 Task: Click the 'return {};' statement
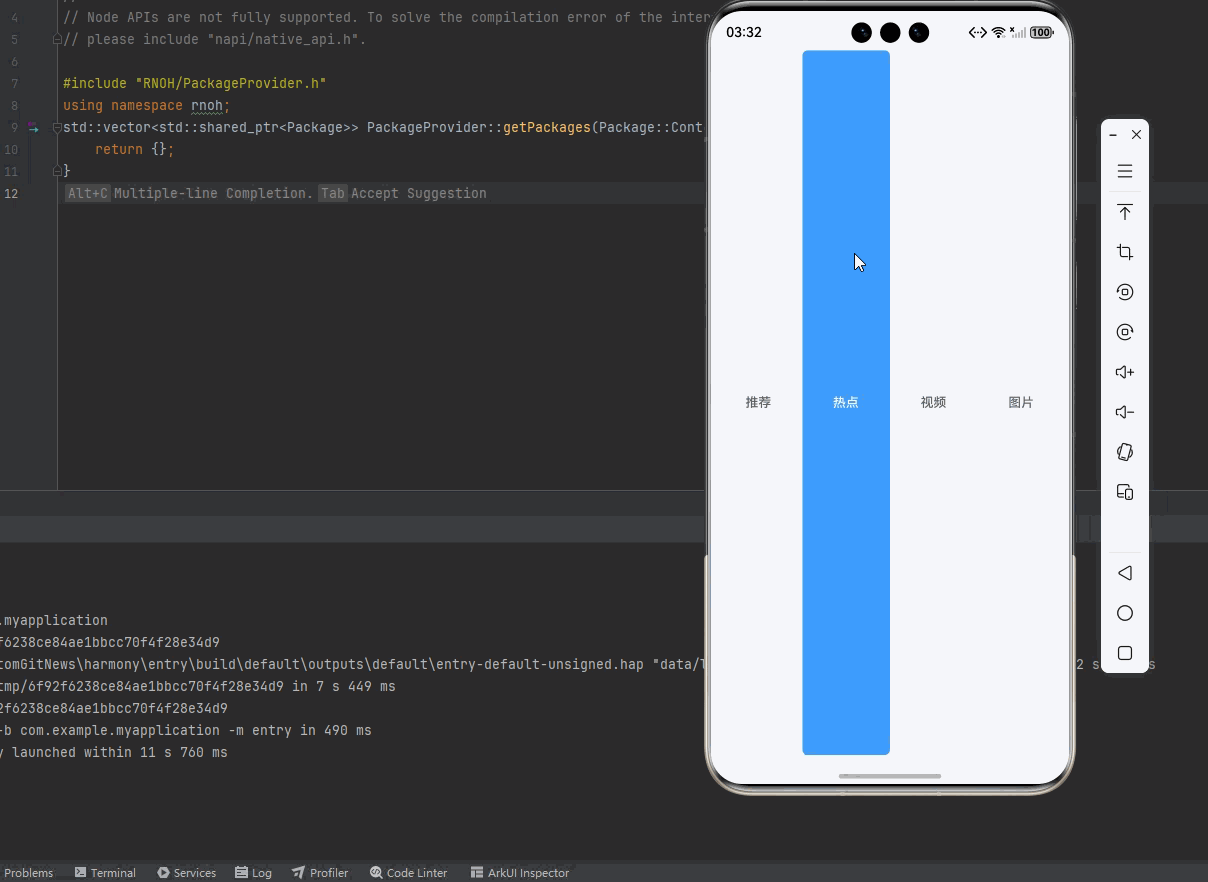tap(135, 149)
